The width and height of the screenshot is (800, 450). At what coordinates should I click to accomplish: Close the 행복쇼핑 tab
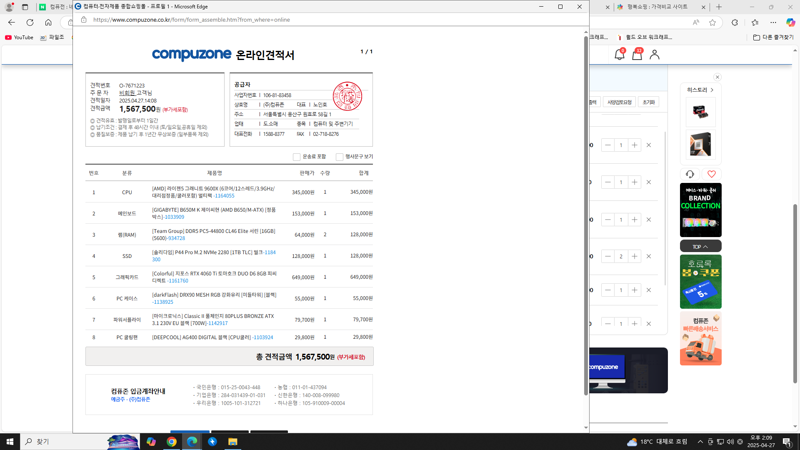(703, 7)
